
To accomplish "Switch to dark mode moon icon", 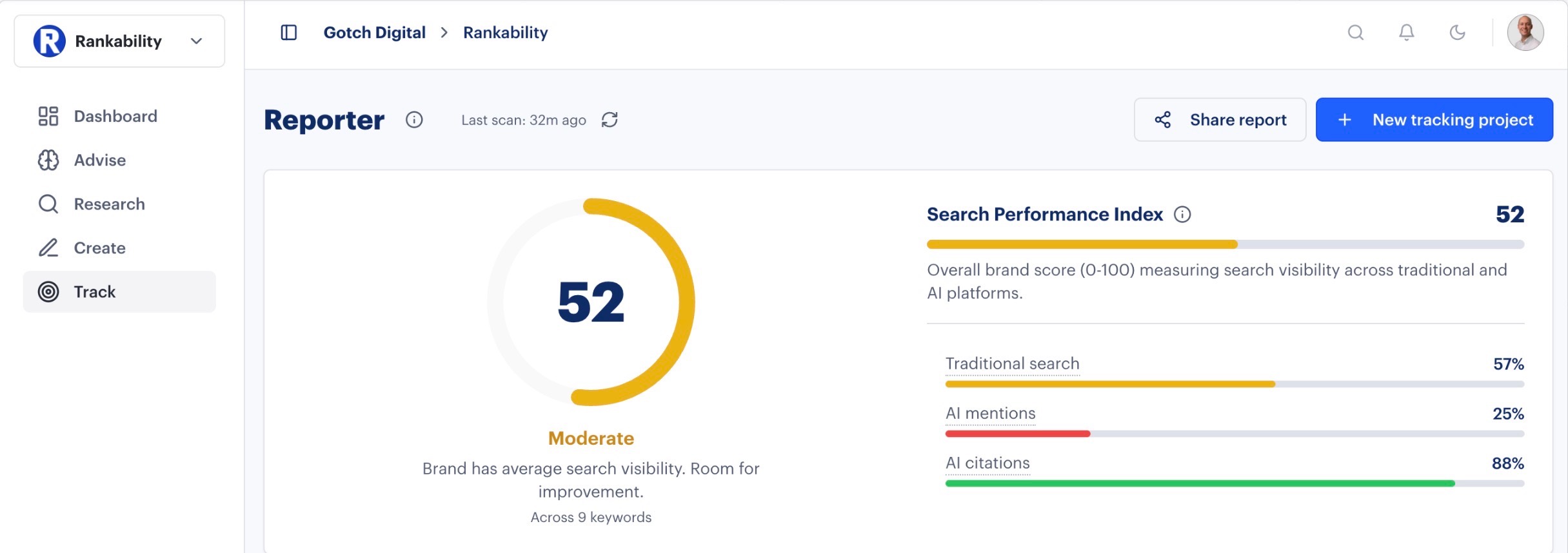I will [x=1457, y=32].
